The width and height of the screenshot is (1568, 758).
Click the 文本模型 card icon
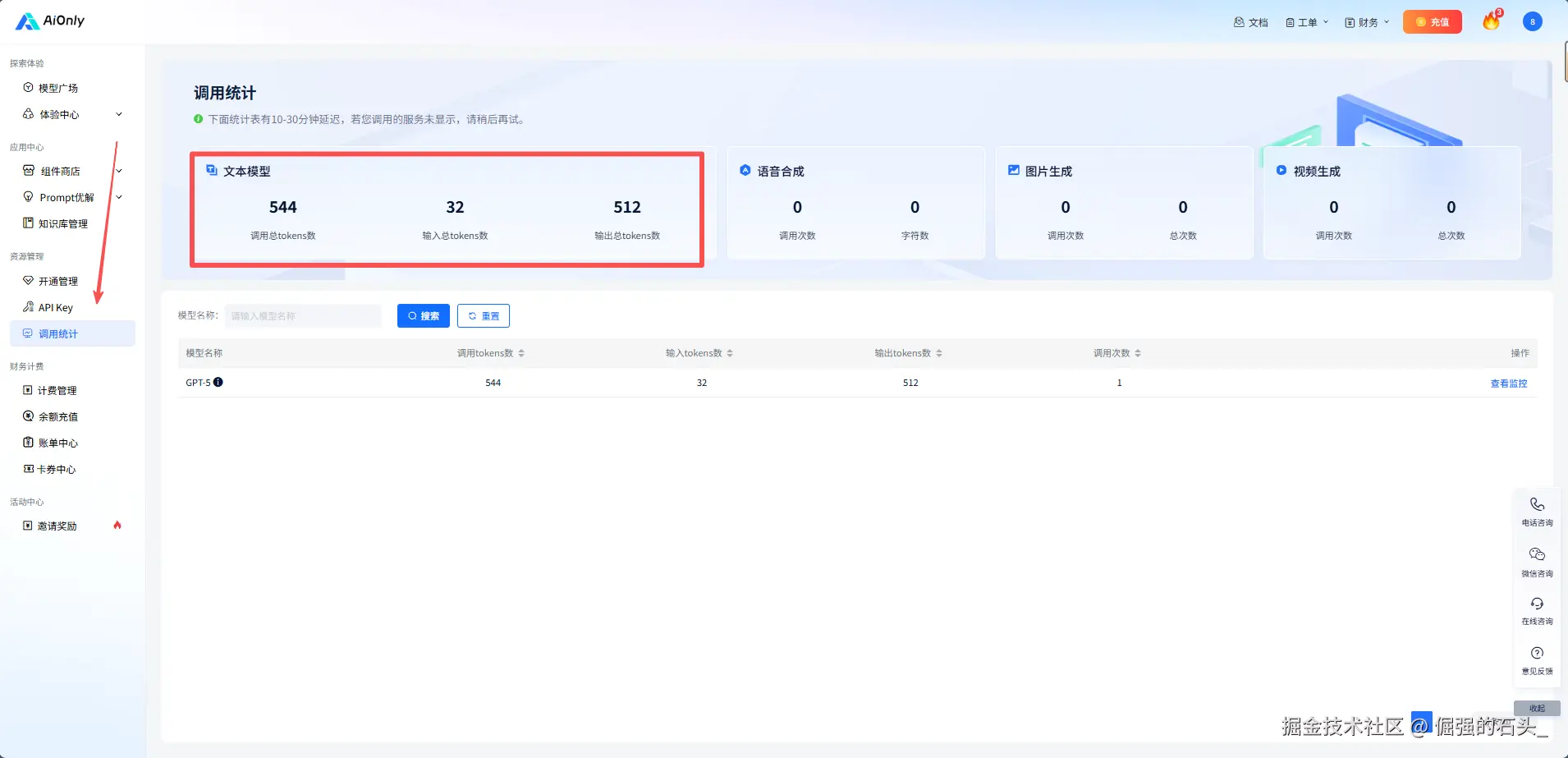(212, 171)
